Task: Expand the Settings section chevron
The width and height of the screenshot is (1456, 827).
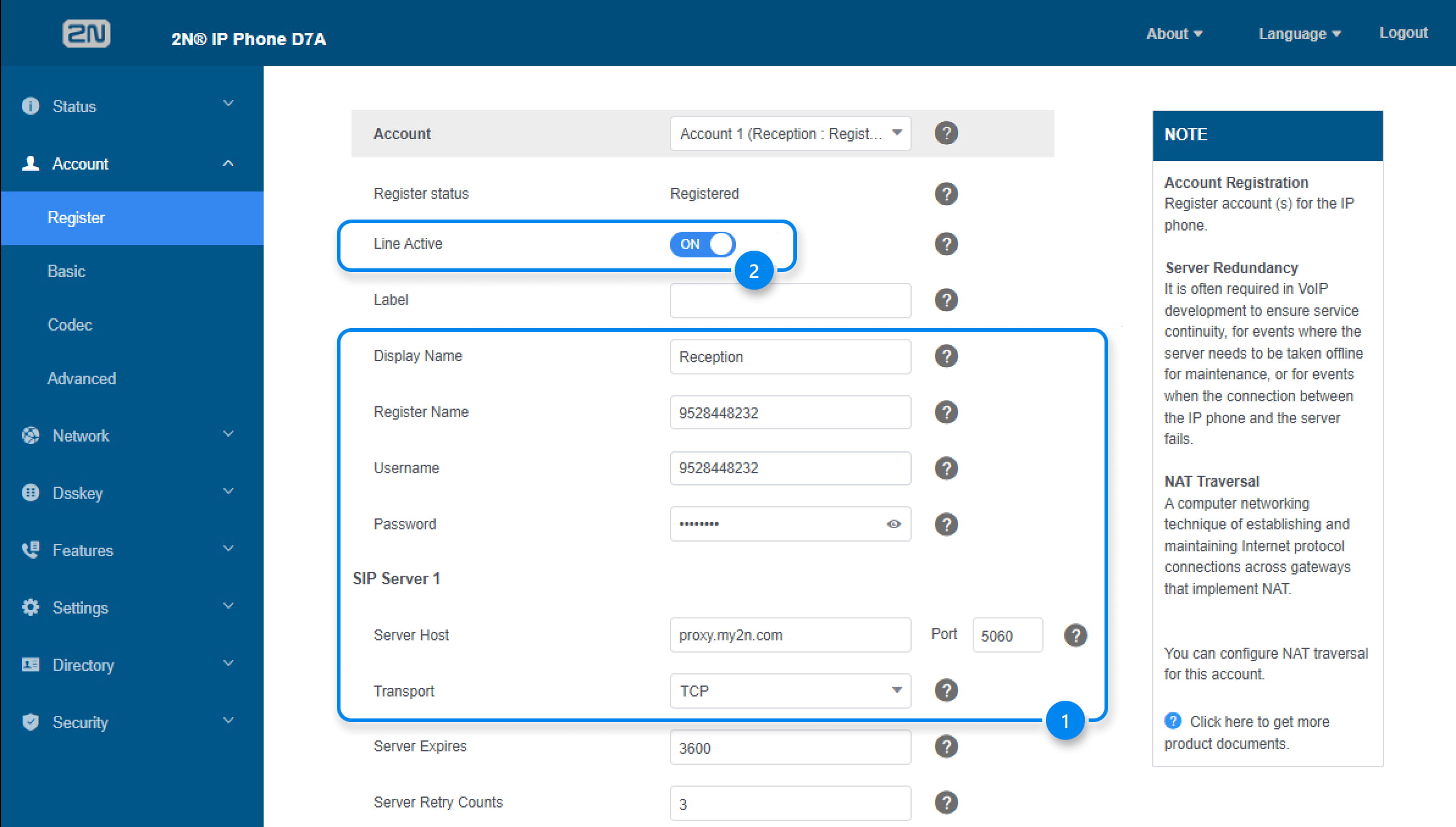Action: (228, 606)
